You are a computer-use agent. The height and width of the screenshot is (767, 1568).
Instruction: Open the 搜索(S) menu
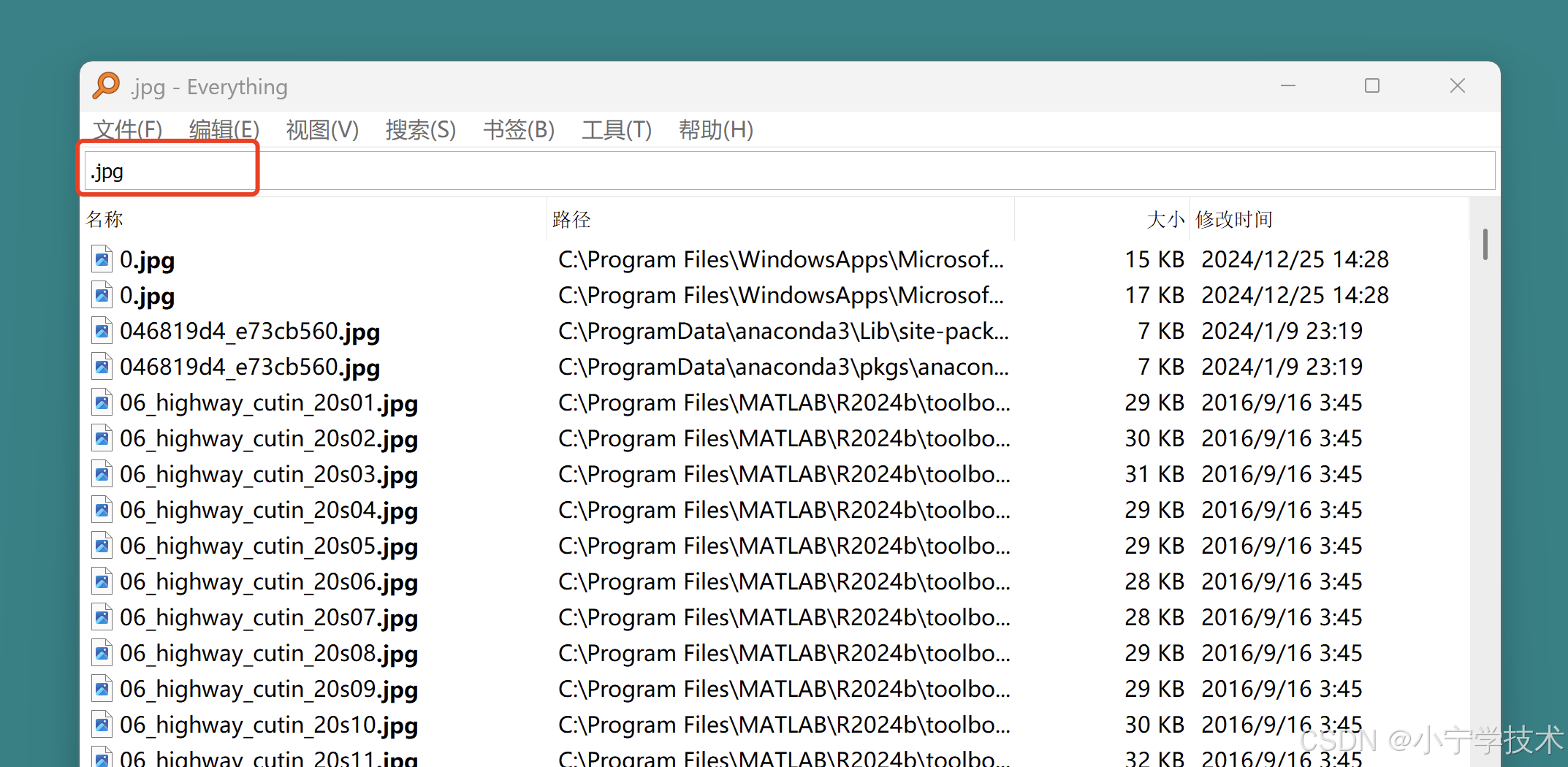tap(421, 130)
